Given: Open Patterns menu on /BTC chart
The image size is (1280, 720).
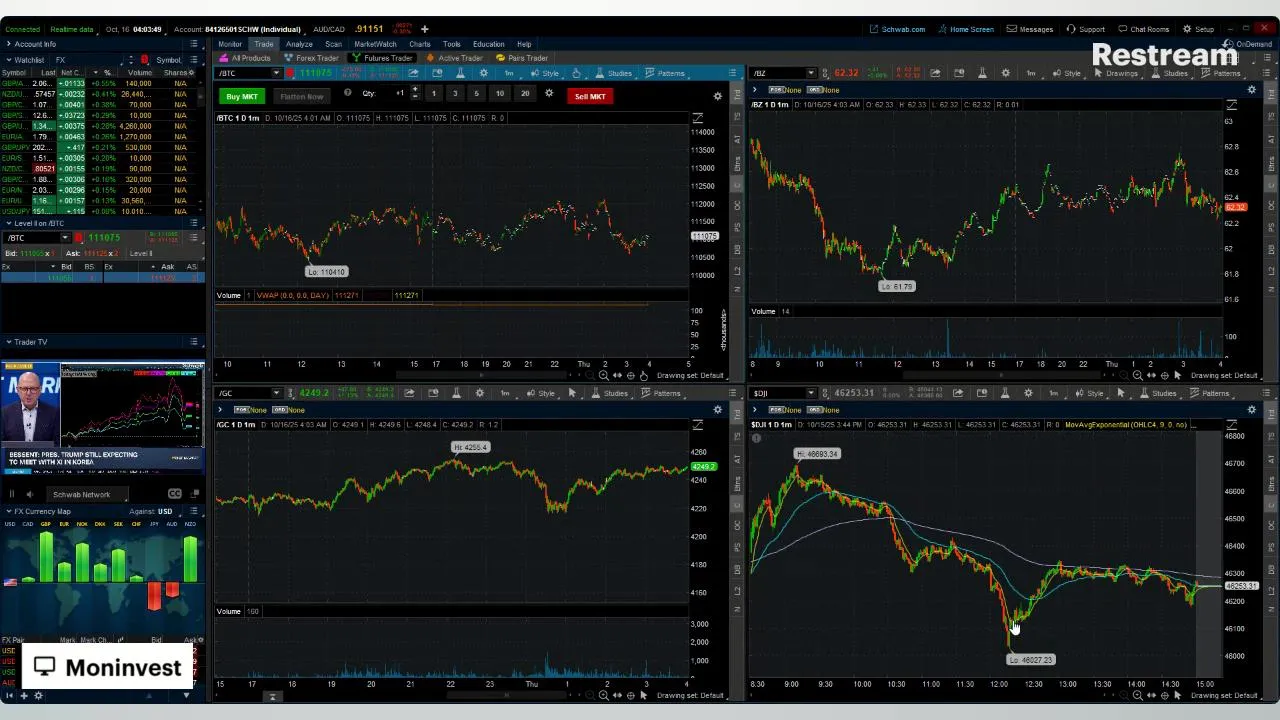Looking at the screenshot, I should click(665, 73).
